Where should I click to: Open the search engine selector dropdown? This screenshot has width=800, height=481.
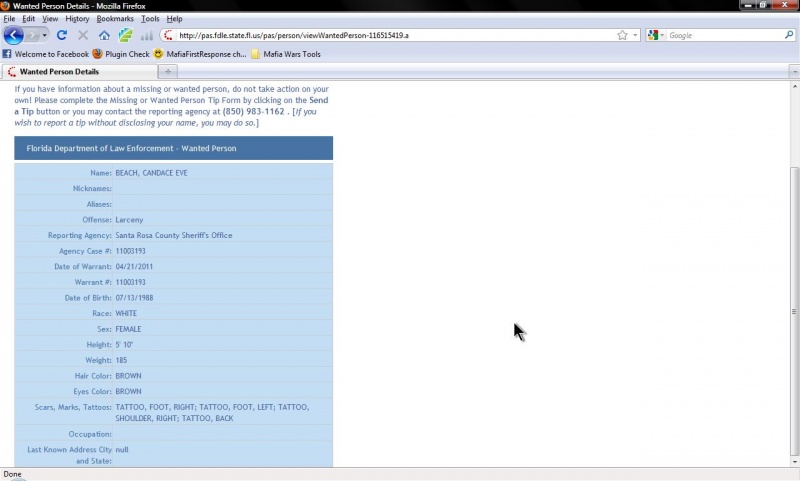point(656,35)
